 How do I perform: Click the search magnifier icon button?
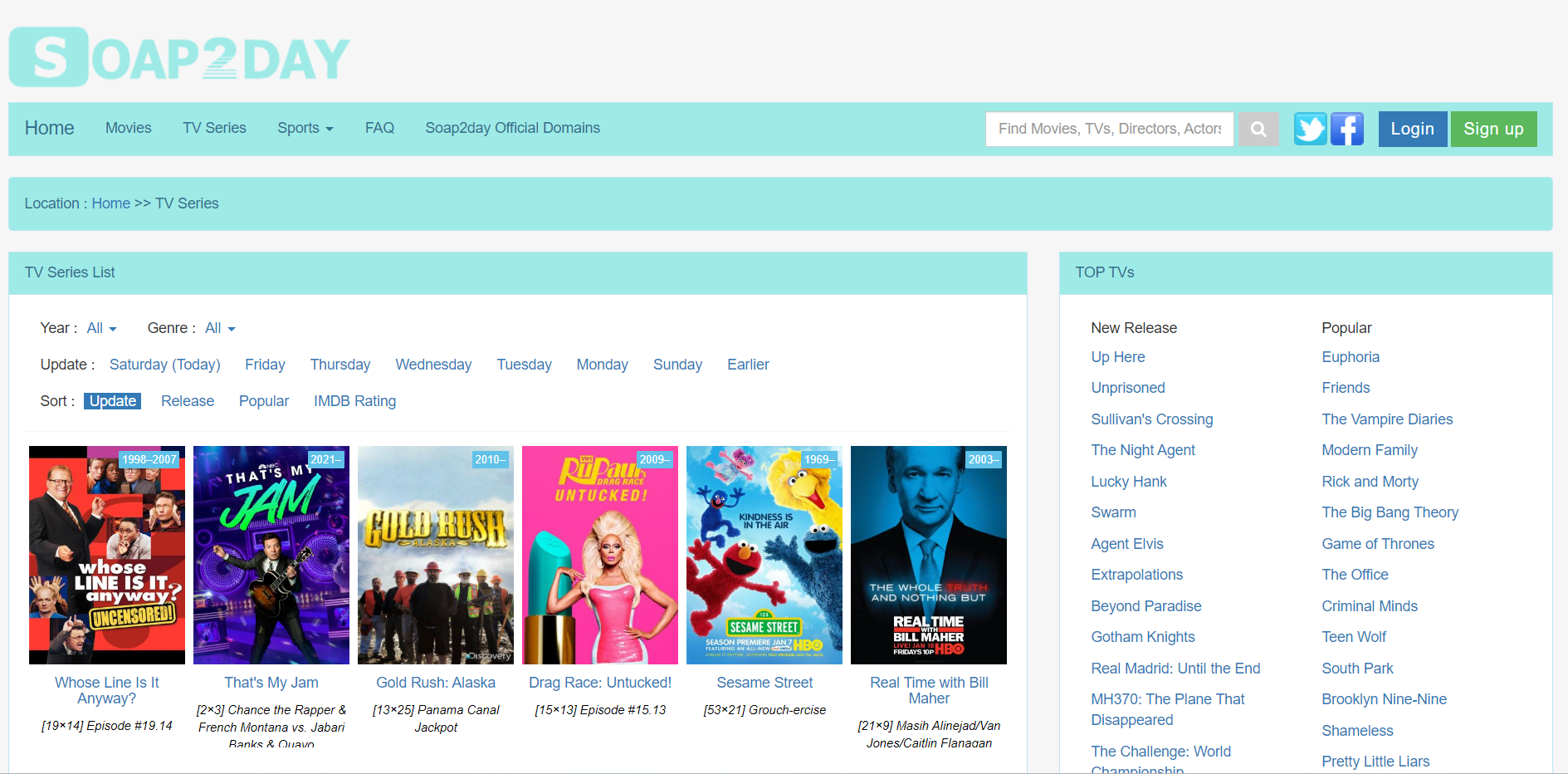click(x=1258, y=129)
